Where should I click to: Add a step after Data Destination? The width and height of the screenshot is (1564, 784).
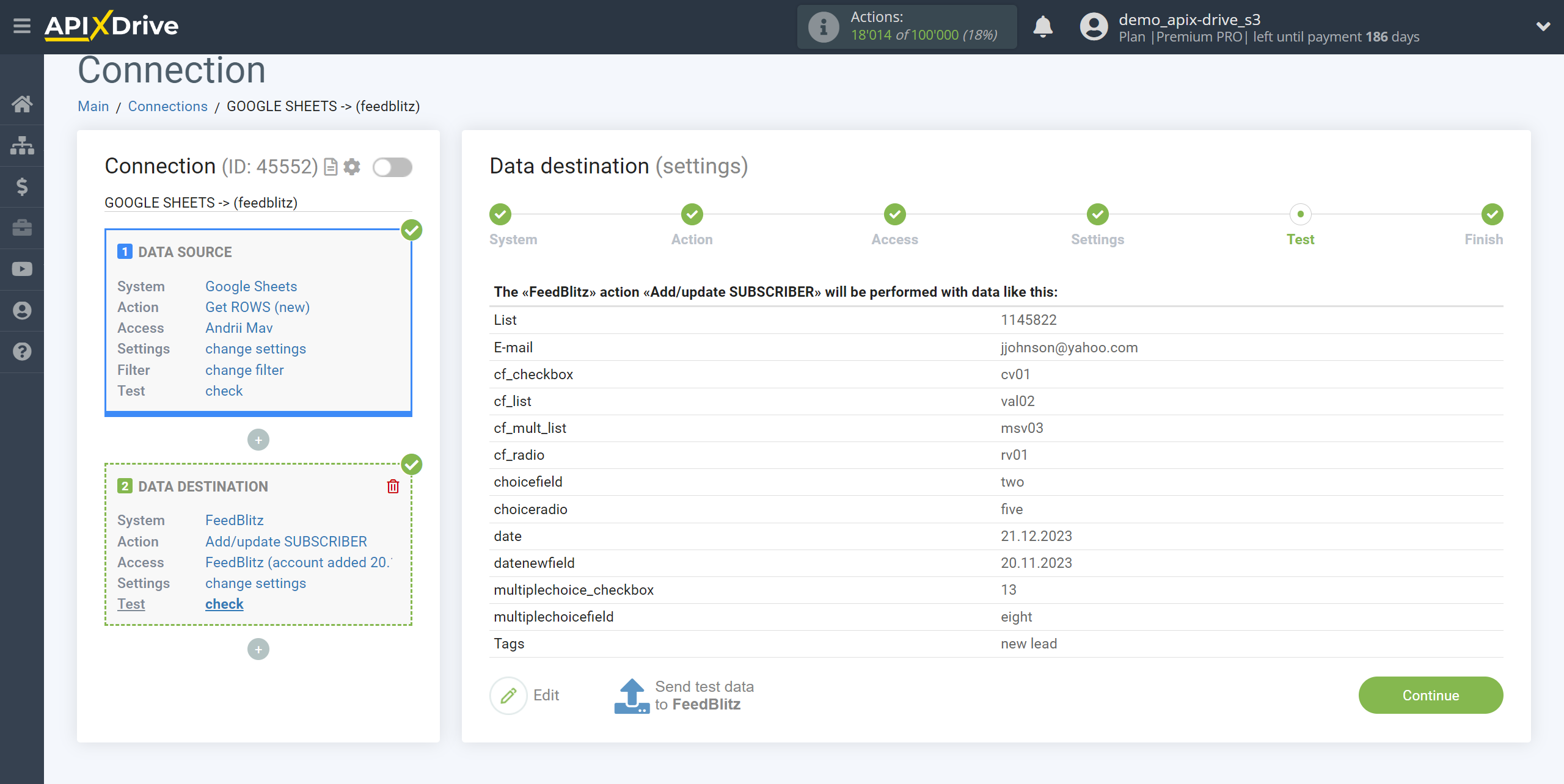(x=258, y=649)
